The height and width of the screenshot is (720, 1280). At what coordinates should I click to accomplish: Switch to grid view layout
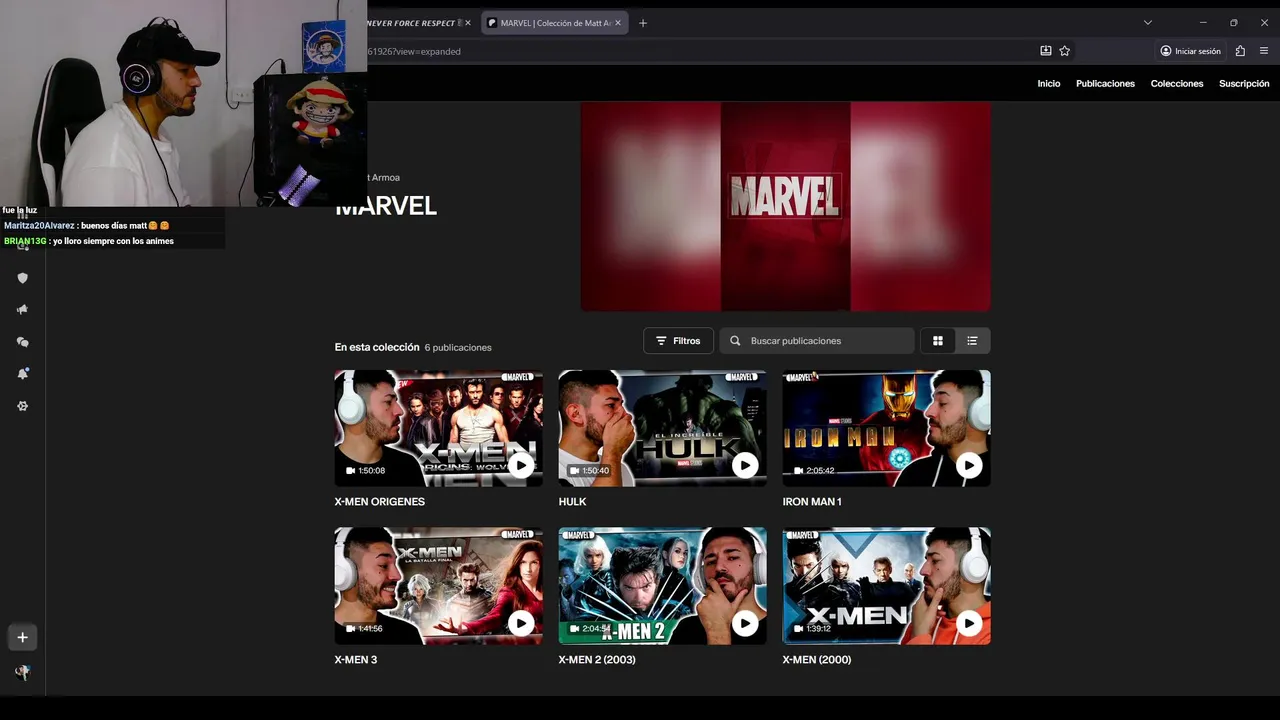point(938,341)
